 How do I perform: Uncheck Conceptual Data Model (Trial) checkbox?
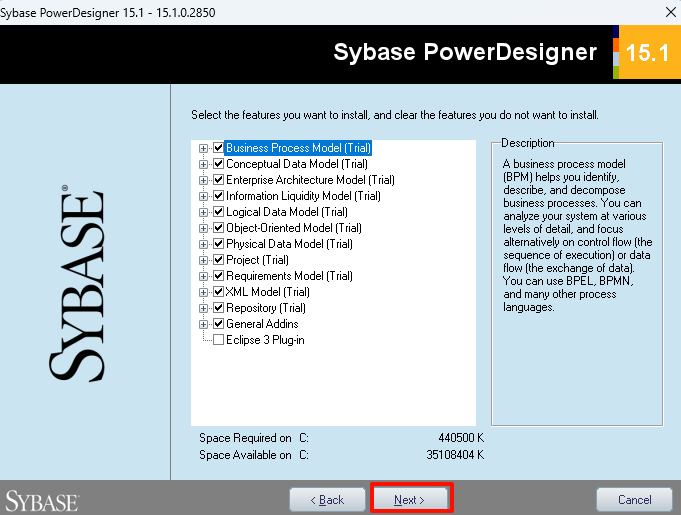click(218, 164)
